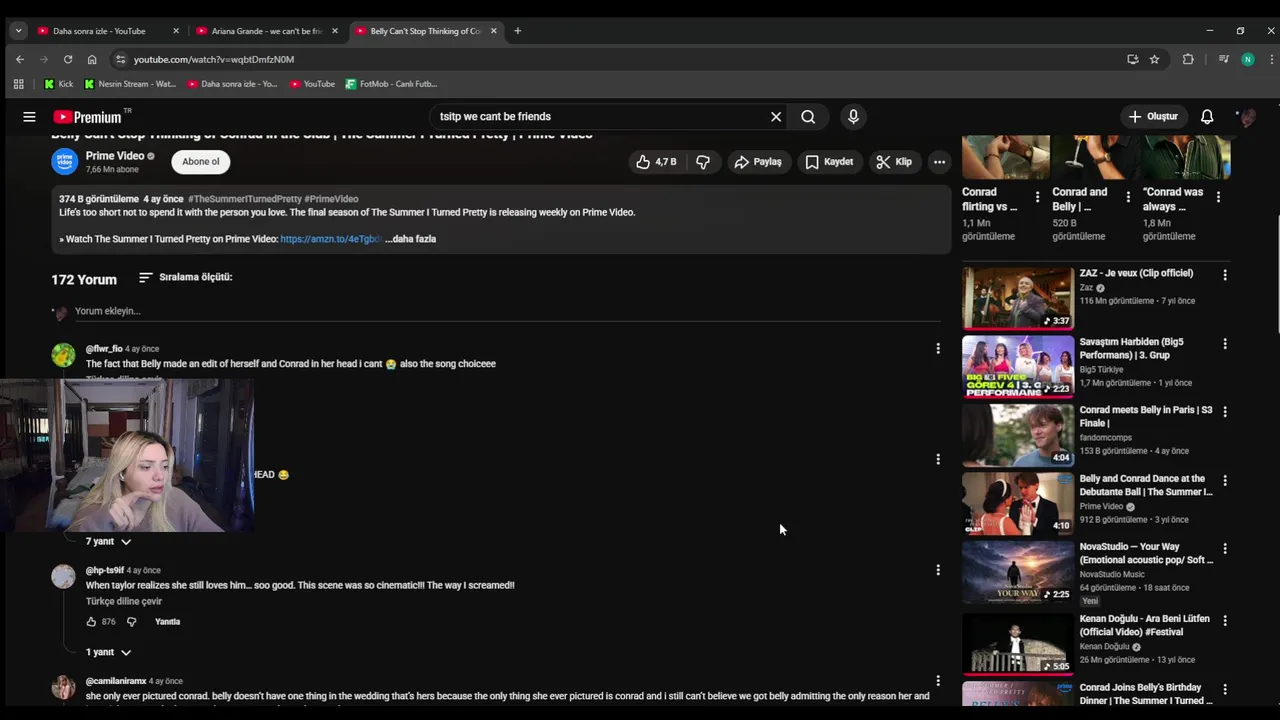
Task: Open options for Kenan Doğulu video
Action: [1225, 621]
